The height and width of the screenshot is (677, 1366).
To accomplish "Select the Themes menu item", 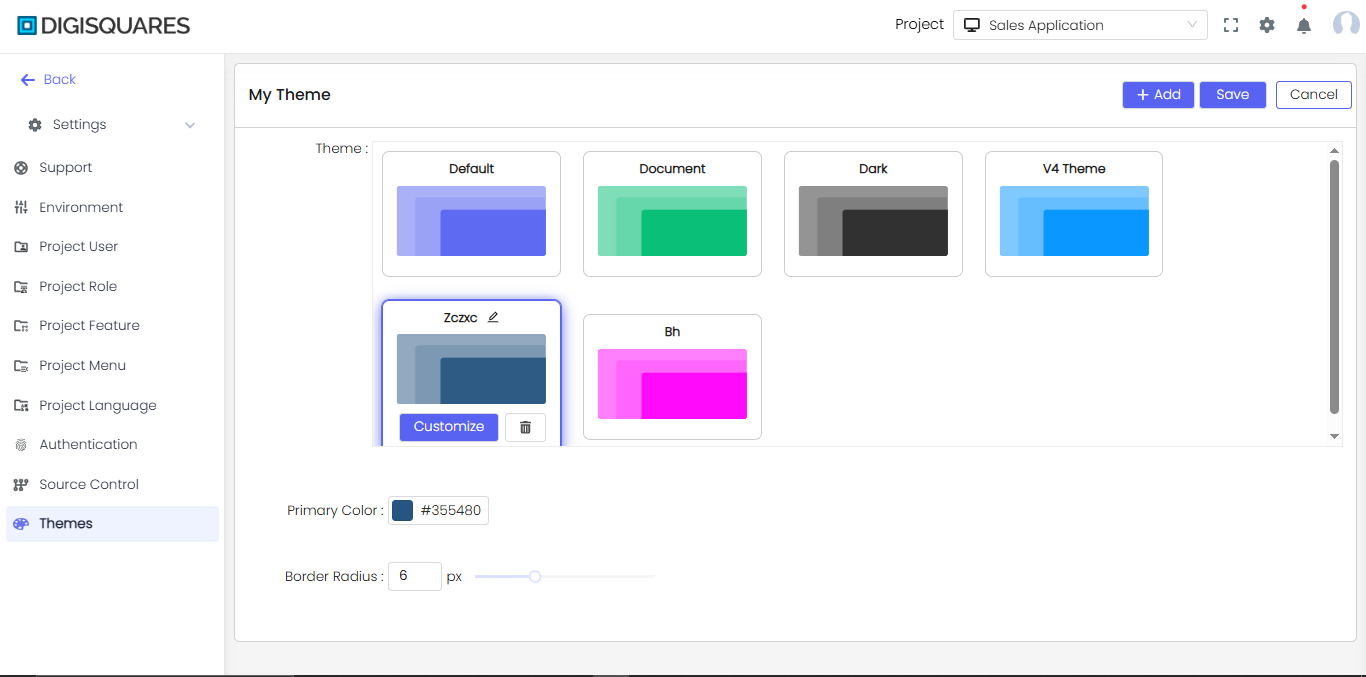I will pyautogui.click(x=112, y=524).
